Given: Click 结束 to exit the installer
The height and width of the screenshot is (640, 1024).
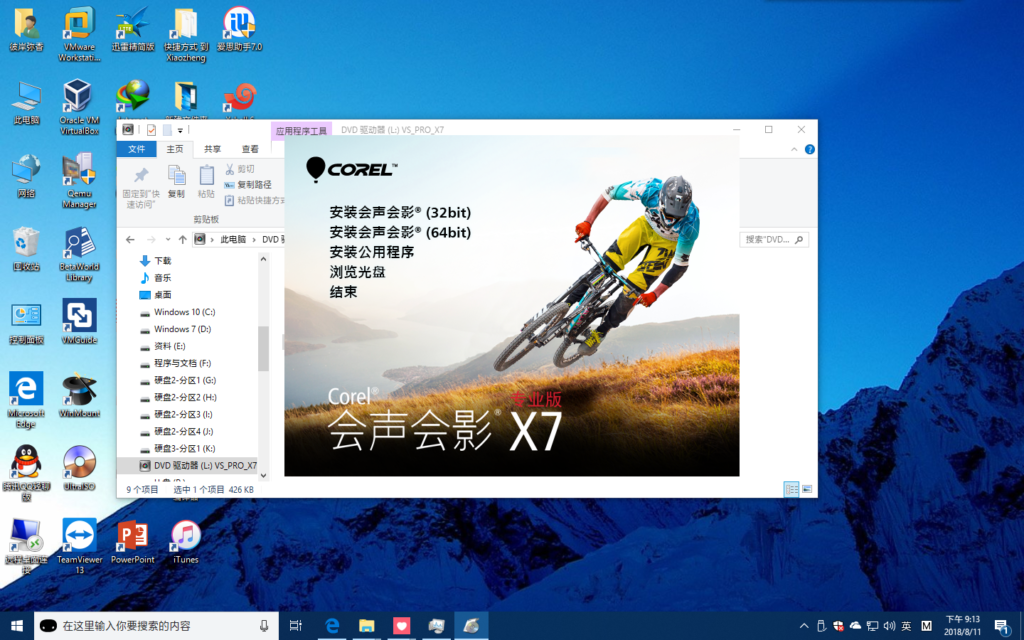Looking at the screenshot, I should click(x=343, y=292).
